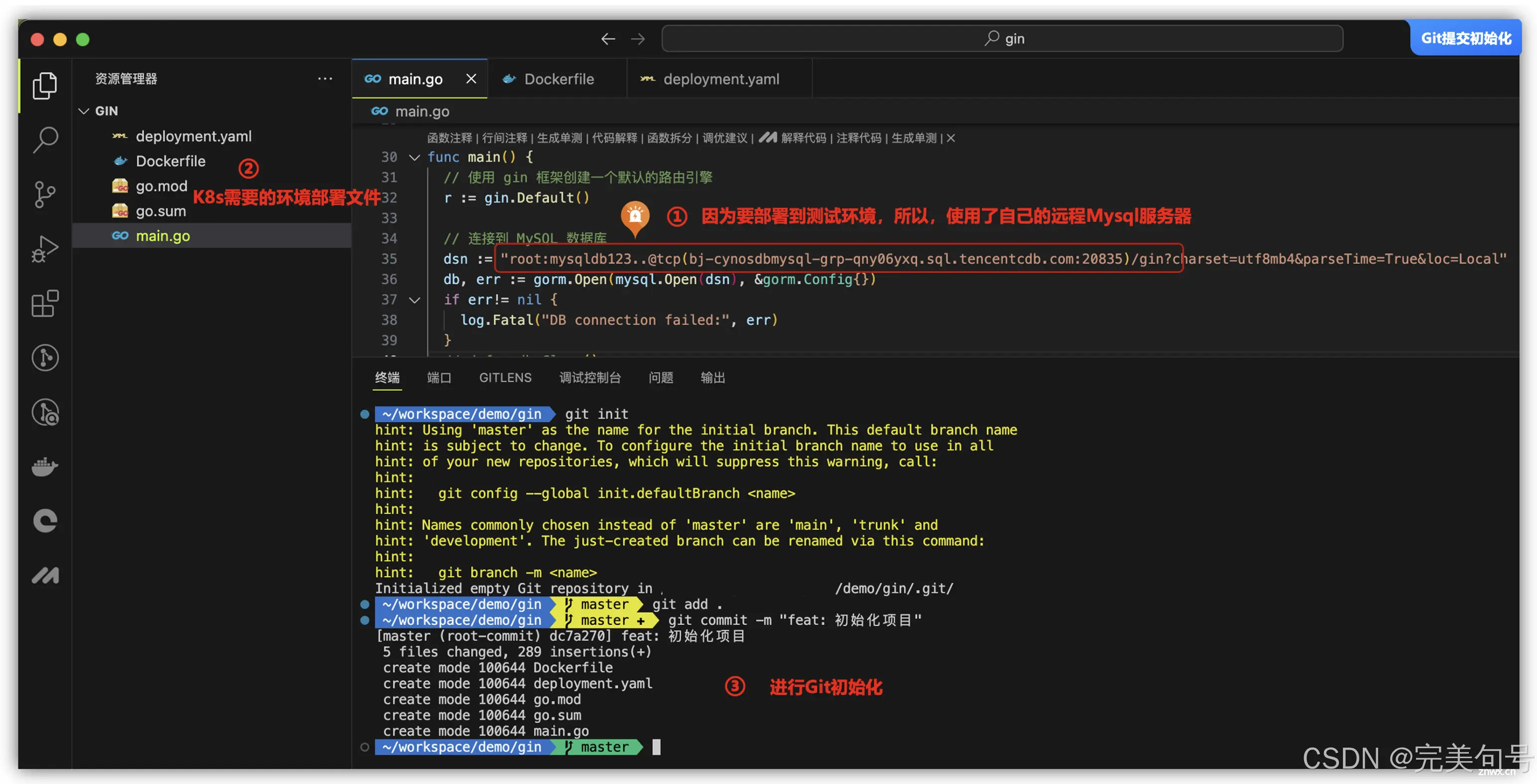Click the MarsCode logo in the code lens
The image size is (1537, 784).
768,138
